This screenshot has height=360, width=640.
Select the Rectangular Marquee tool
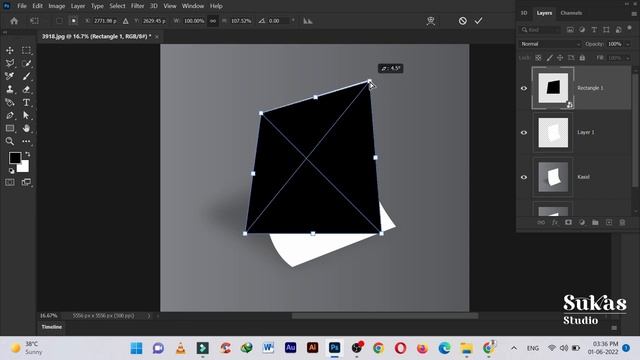pyautogui.click(x=26, y=50)
